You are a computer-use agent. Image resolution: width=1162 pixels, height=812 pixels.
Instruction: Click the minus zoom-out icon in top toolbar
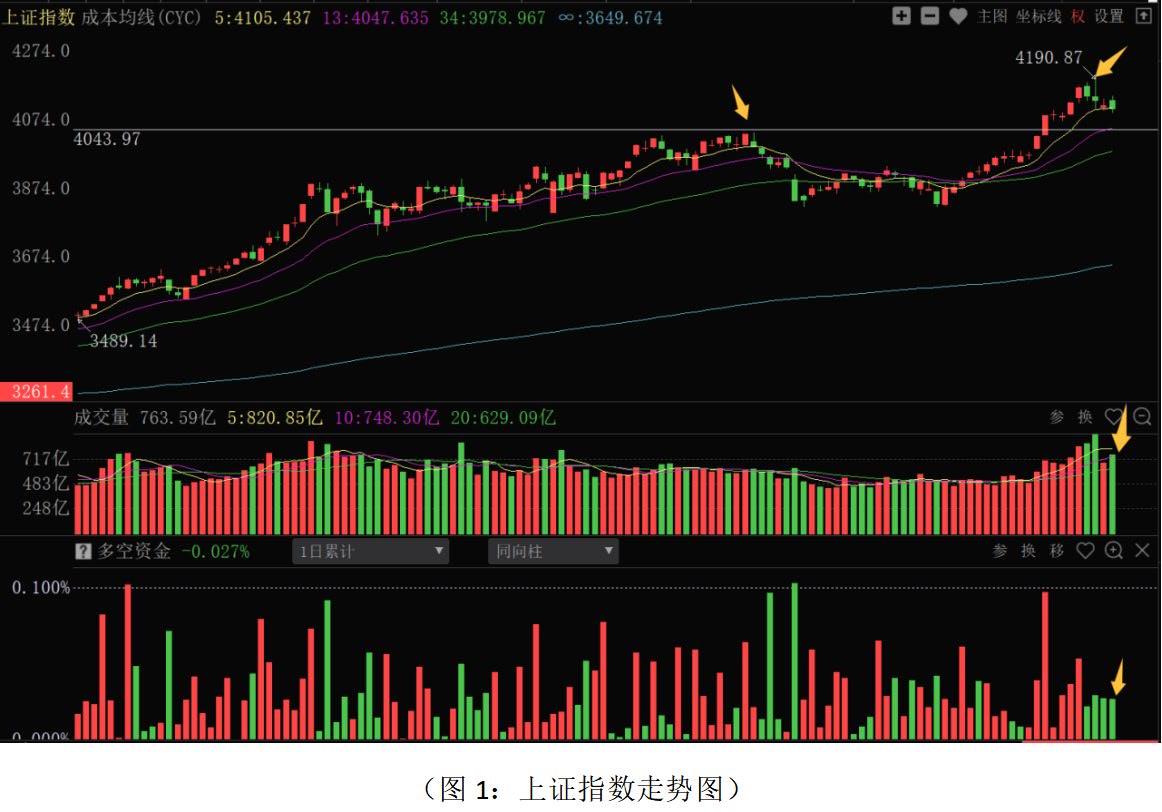[929, 16]
